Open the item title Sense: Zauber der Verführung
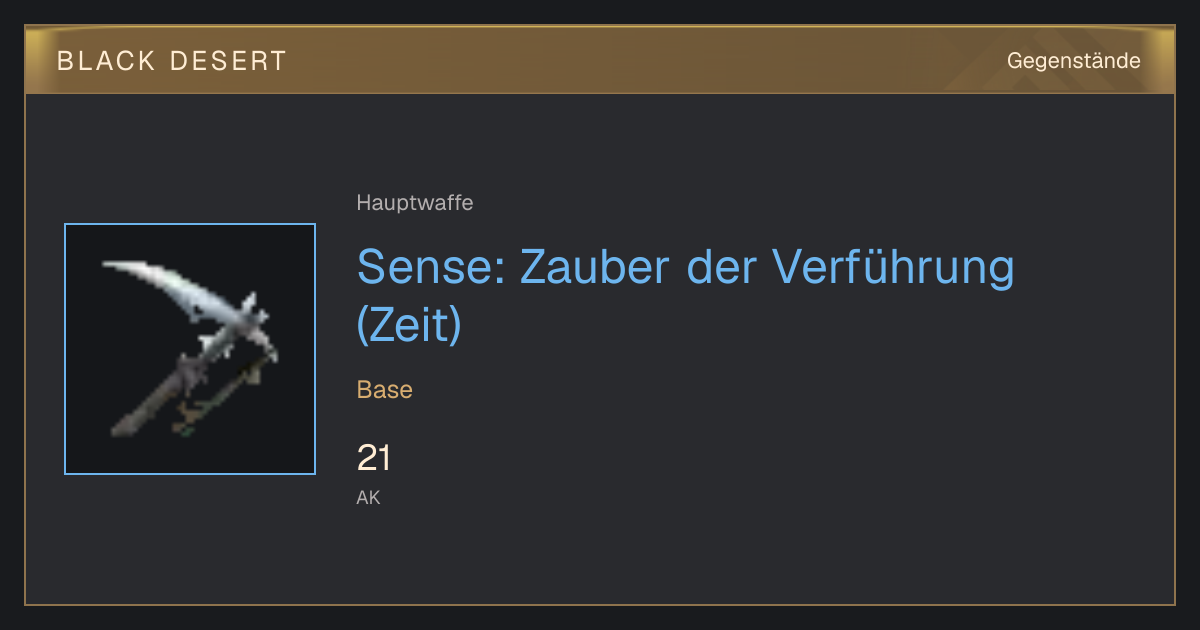Screen dimensions: 1200x630 tap(686, 296)
